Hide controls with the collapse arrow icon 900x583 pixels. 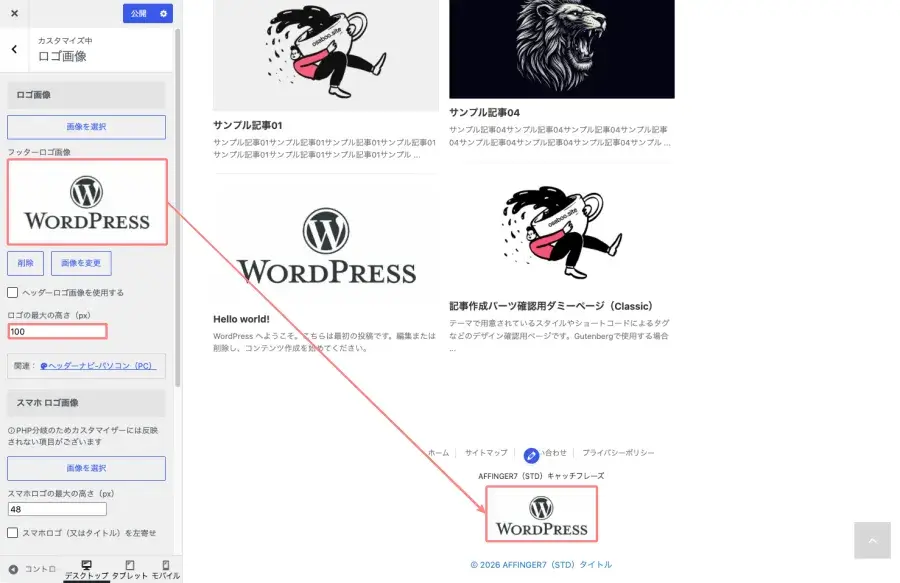(13, 569)
